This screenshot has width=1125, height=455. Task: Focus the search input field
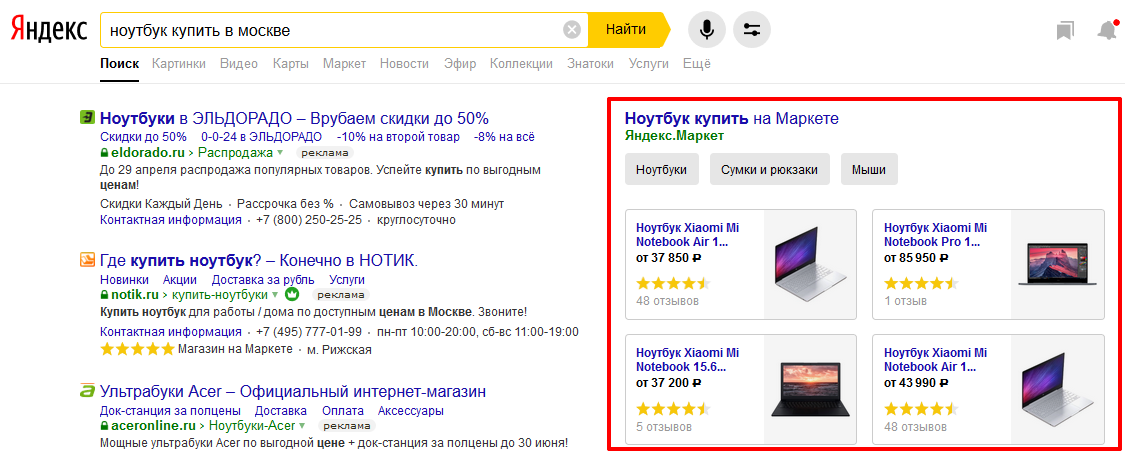click(x=331, y=30)
